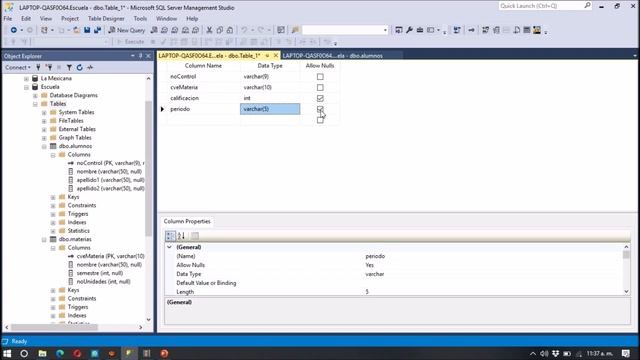Screen dimensions: 640x360
Task: Click the Paste icon in toolbar
Action: 230,30
